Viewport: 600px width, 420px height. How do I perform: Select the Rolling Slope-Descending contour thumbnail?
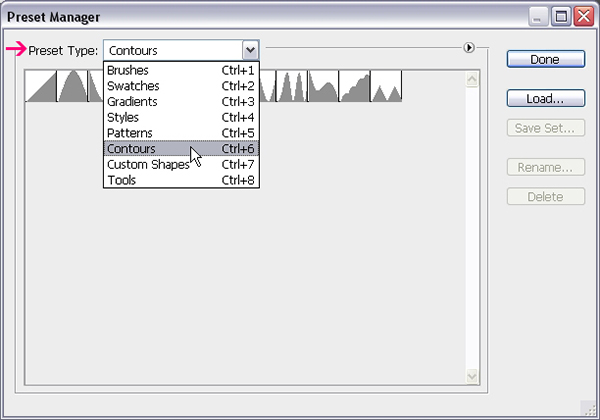tap(323, 86)
